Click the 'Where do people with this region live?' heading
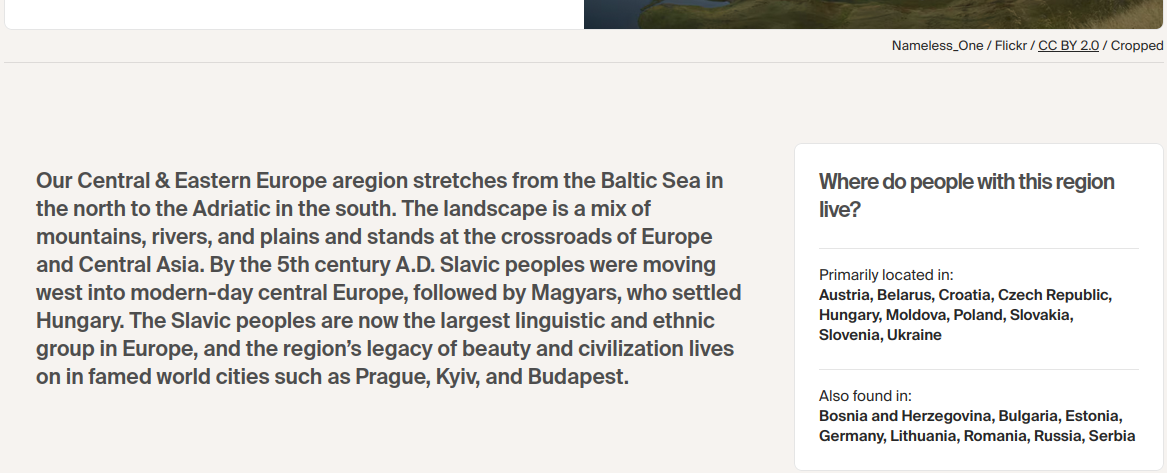 (x=966, y=195)
